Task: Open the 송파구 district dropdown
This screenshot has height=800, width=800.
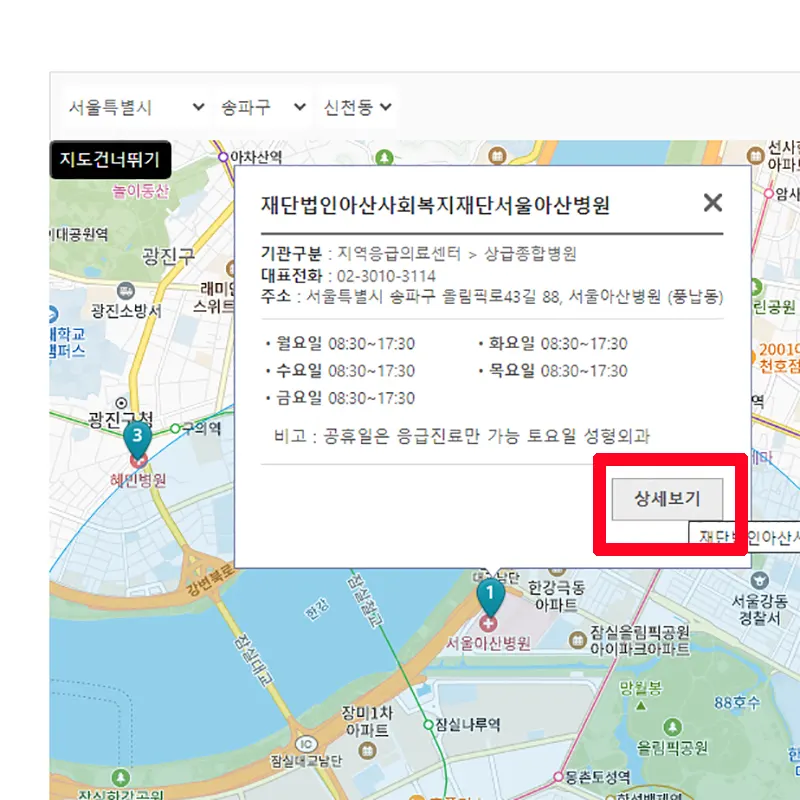Action: click(263, 107)
